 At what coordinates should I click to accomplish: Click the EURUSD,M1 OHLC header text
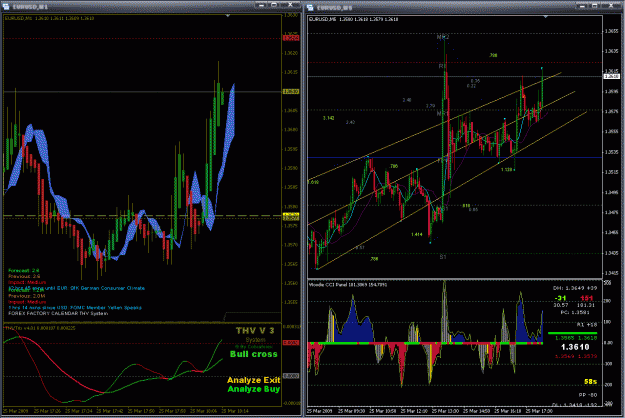point(49,18)
